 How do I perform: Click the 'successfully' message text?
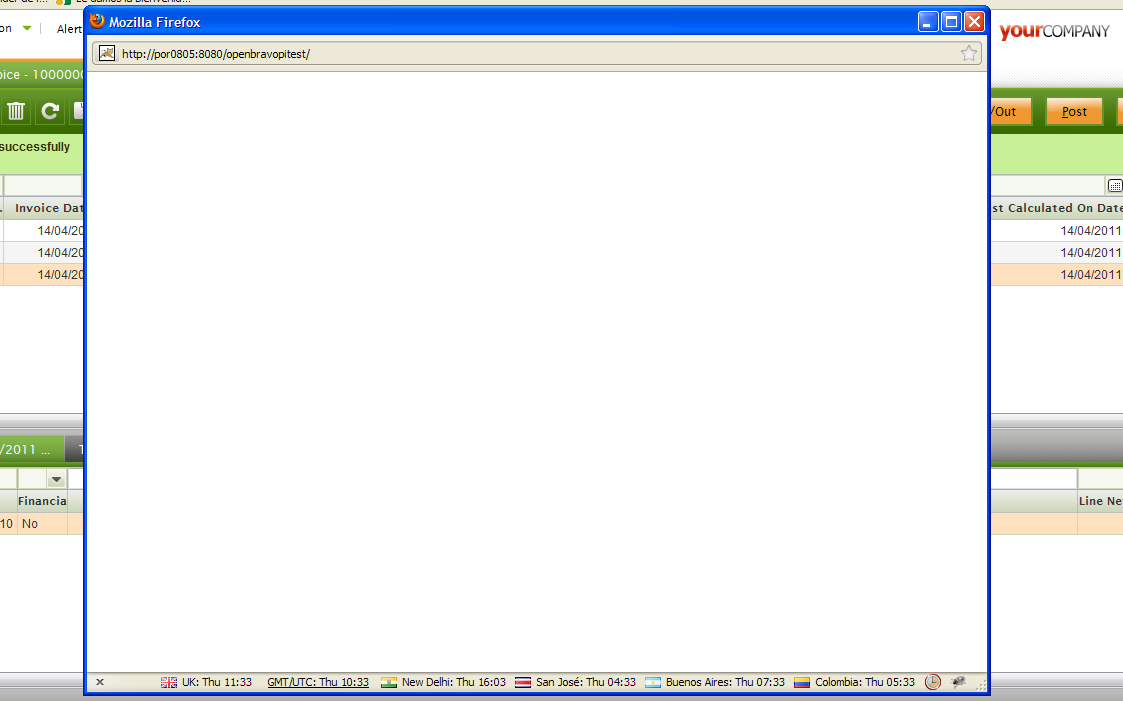(x=35, y=147)
